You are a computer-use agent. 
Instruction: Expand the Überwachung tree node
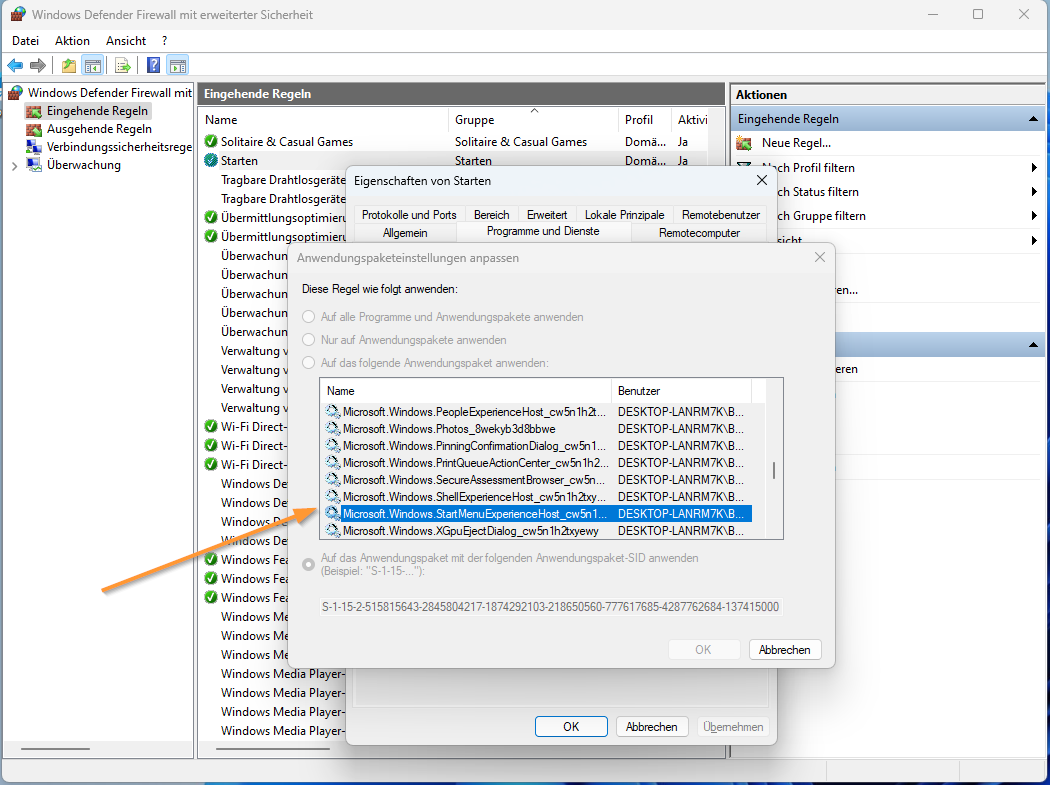point(15,165)
